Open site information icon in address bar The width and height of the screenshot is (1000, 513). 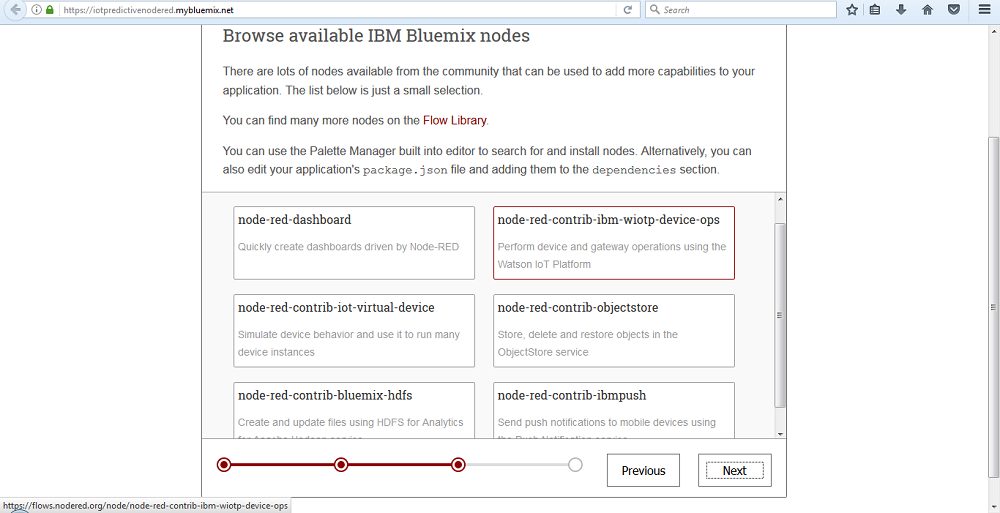(x=36, y=10)
